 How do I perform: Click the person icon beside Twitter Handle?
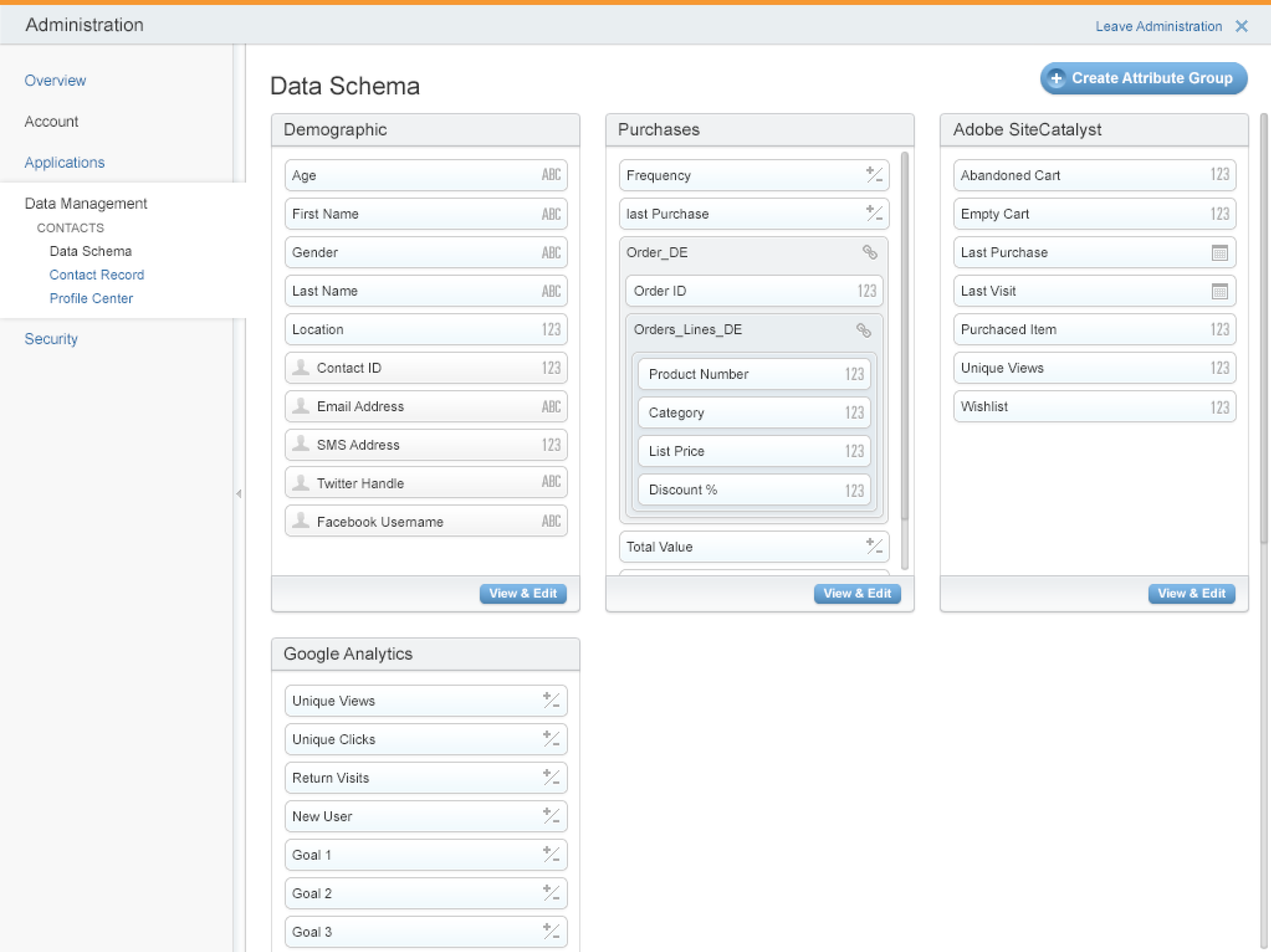pyautogui.click(x=301, y=483)
